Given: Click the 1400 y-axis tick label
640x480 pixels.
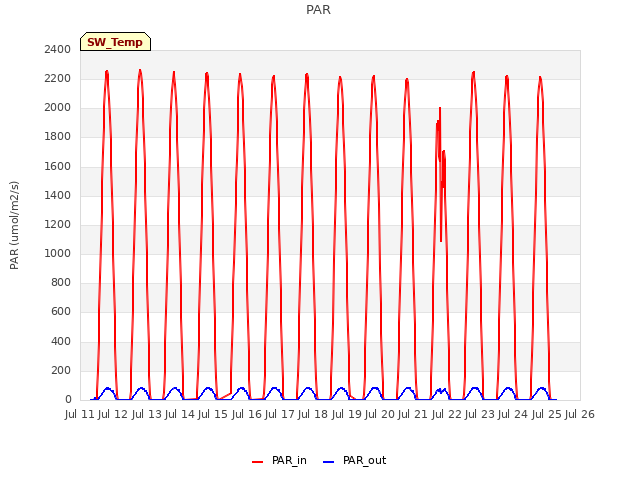Looking at the screenshot, I should (x=58, y=195).
